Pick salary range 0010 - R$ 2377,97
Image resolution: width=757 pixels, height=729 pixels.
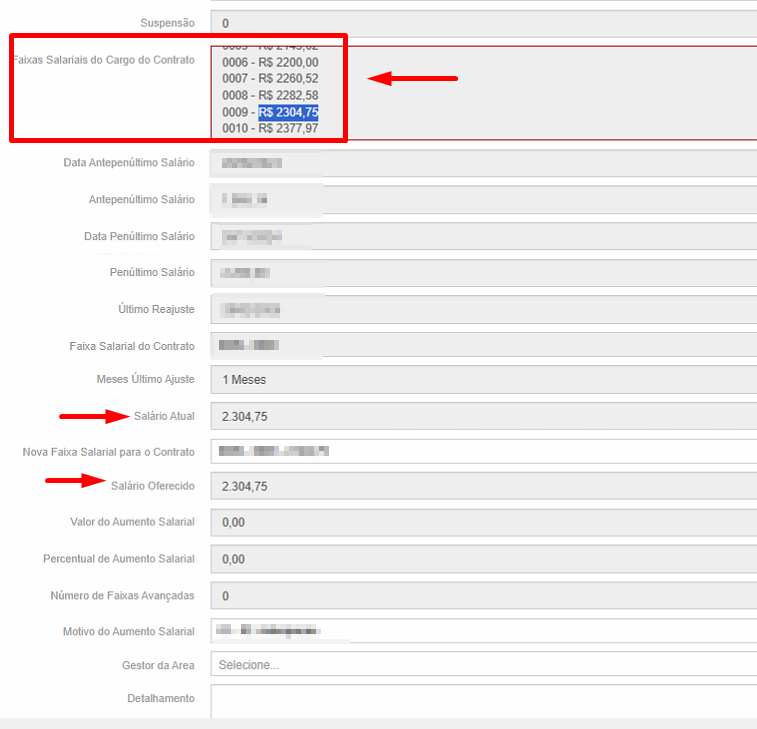[270, 128]
